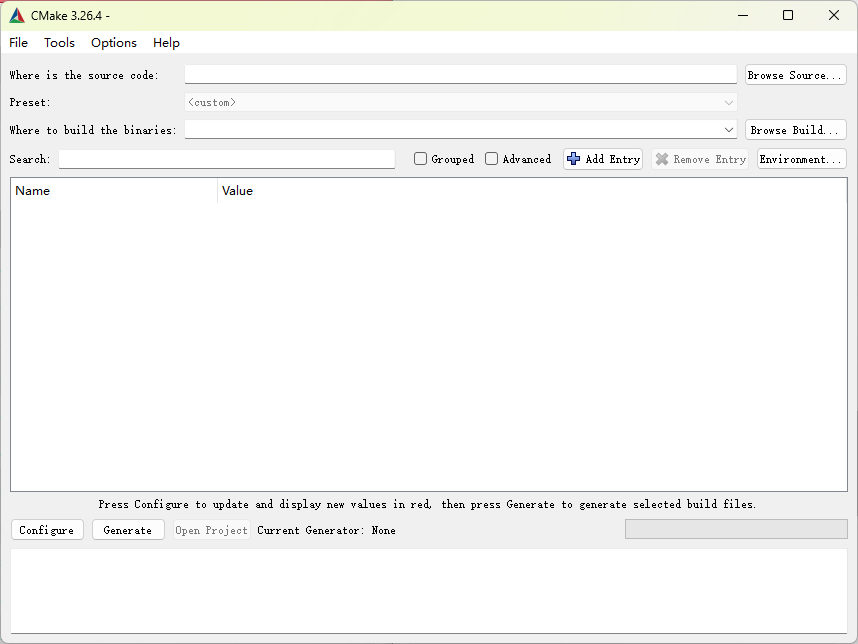Screen dimensions: 858x644
Task: Enable the Grouped checkbox
Action: (x=420, y=158)
